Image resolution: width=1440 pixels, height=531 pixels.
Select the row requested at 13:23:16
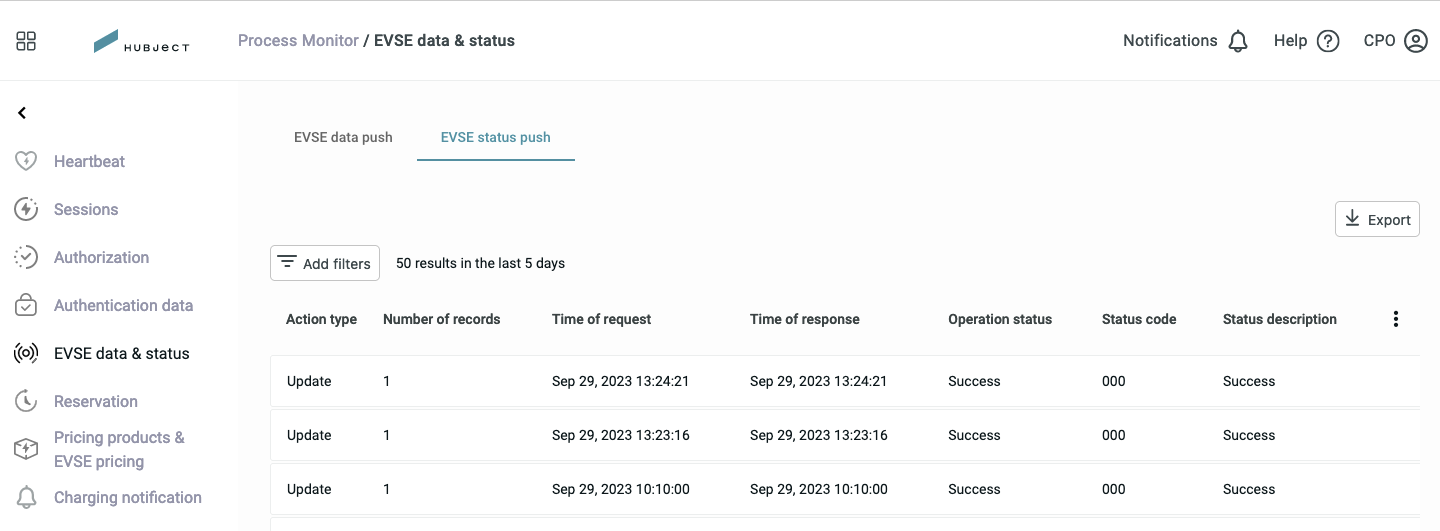coord(845,435)
